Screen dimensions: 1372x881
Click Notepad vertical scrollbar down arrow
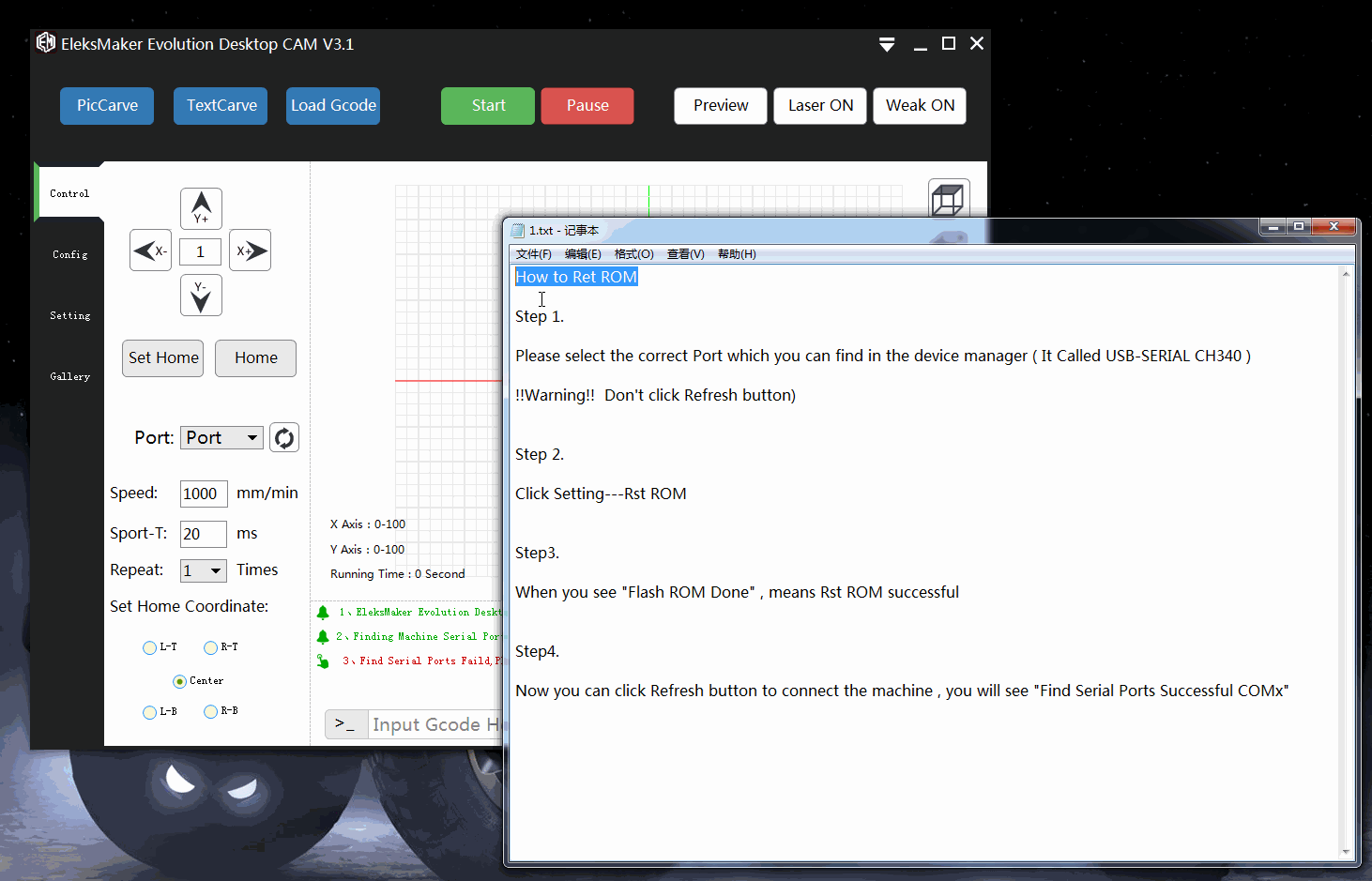point(1346,852)
